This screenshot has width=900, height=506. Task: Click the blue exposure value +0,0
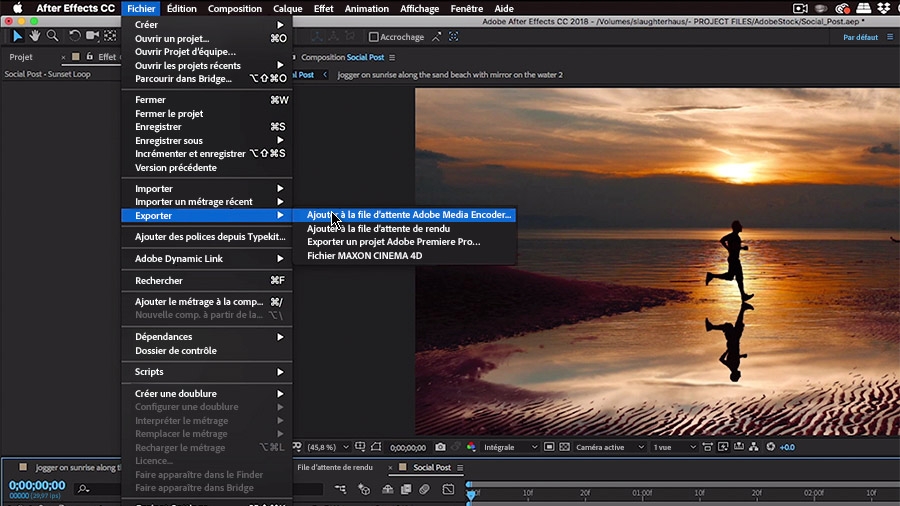(x=787, y=447)
